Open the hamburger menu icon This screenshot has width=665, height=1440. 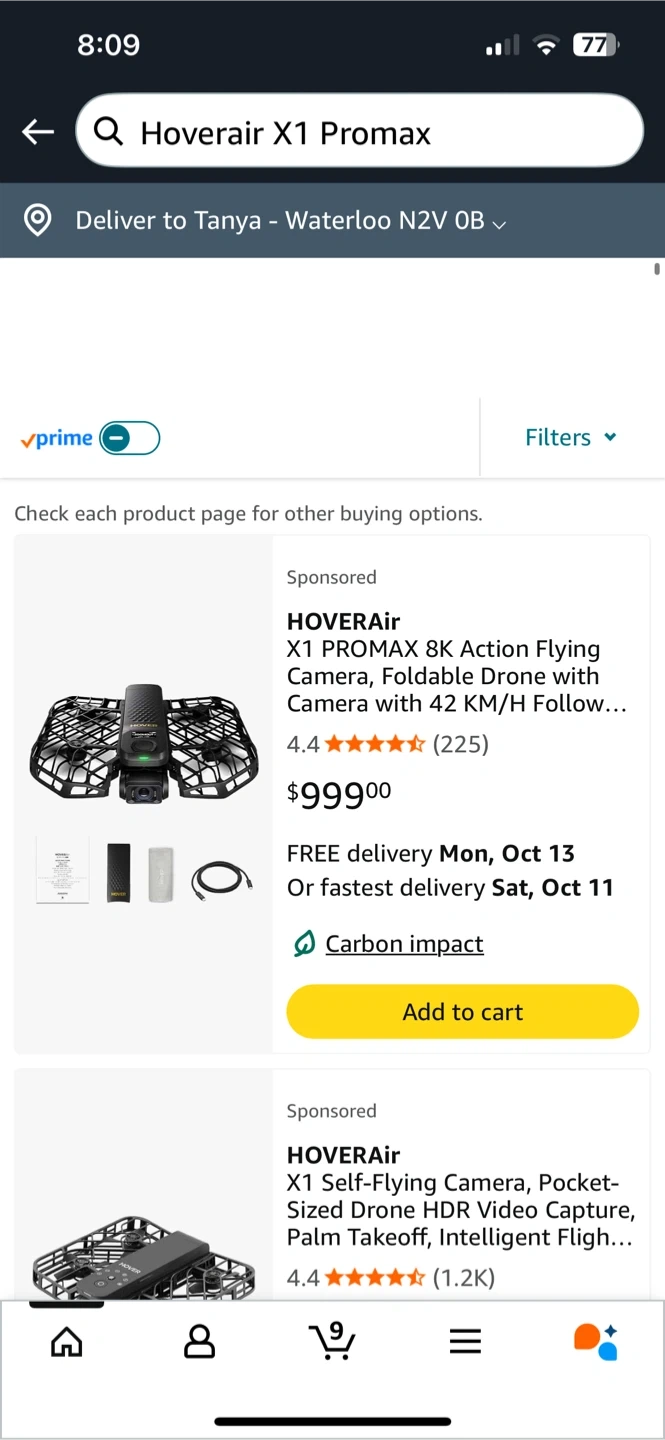pyautogui.click(x=465, y=1341)
